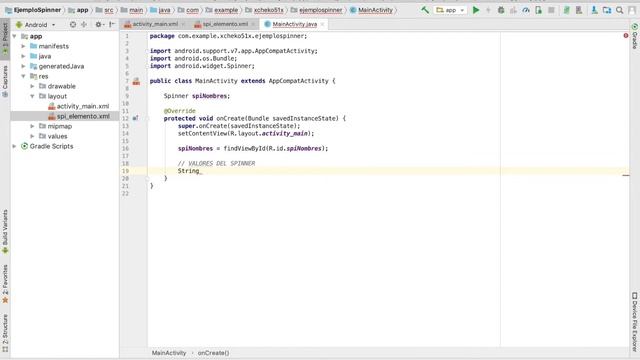
Task: Click the @Override annotation text
Action: point(180,111)
